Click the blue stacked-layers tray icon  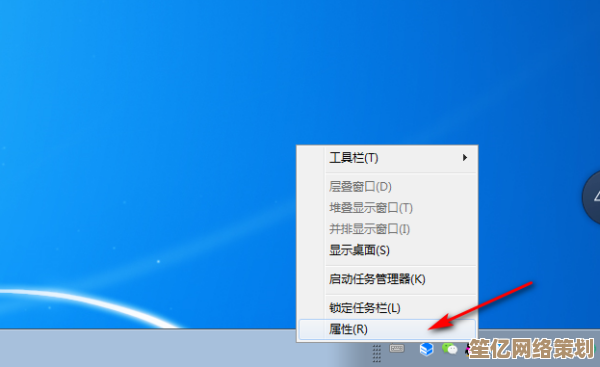point(426,349)
